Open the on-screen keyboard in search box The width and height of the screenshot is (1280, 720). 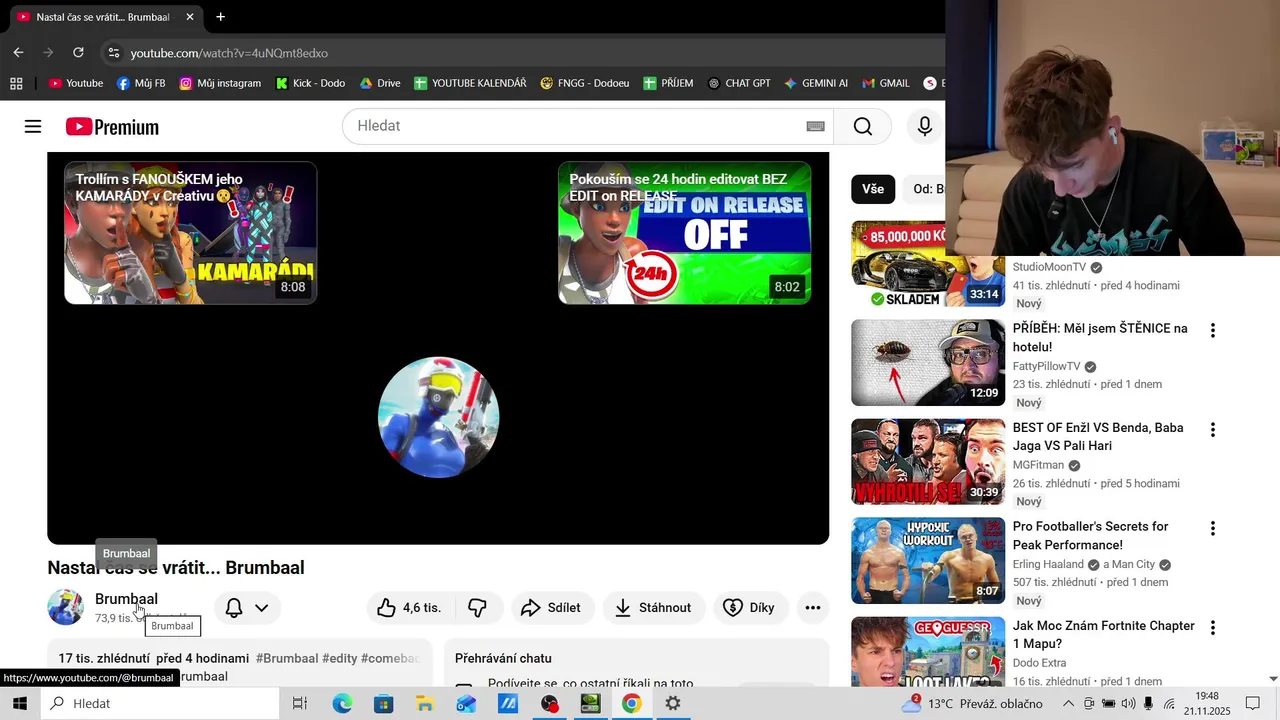point(816,126)
